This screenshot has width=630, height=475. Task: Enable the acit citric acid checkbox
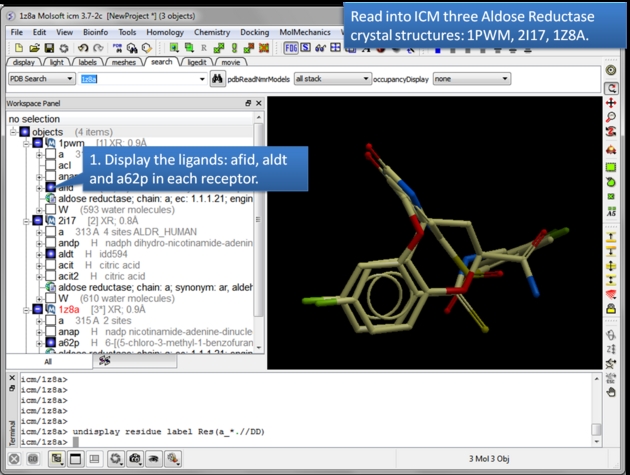click(x=51, y=265)
